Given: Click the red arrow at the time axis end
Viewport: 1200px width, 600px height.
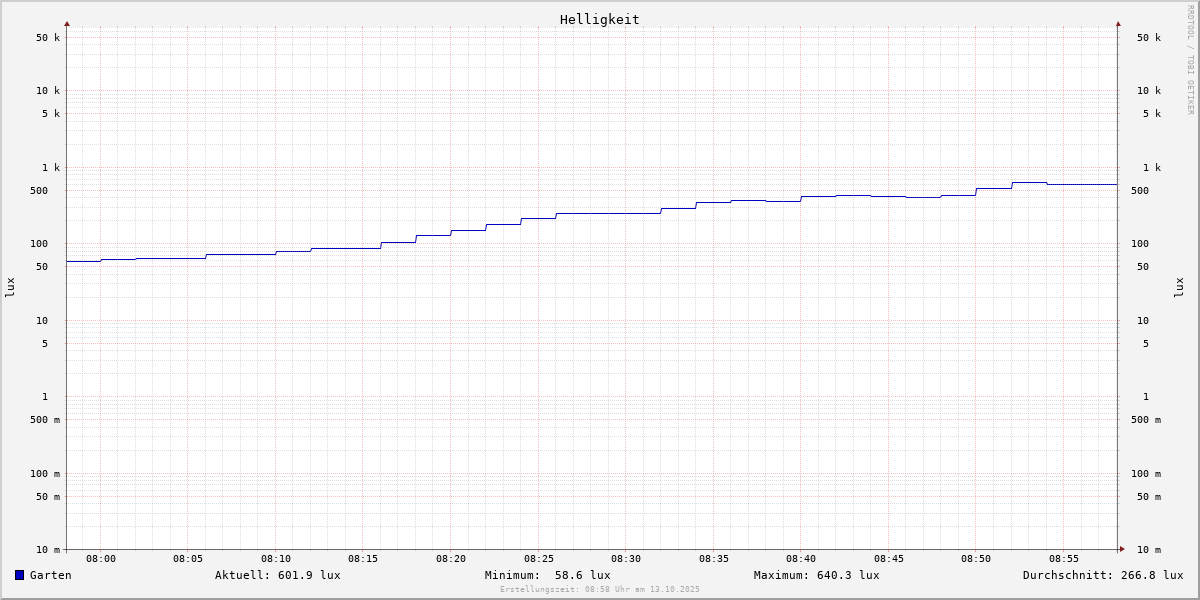Looking at the screenshot, I should coord(1122,549).
